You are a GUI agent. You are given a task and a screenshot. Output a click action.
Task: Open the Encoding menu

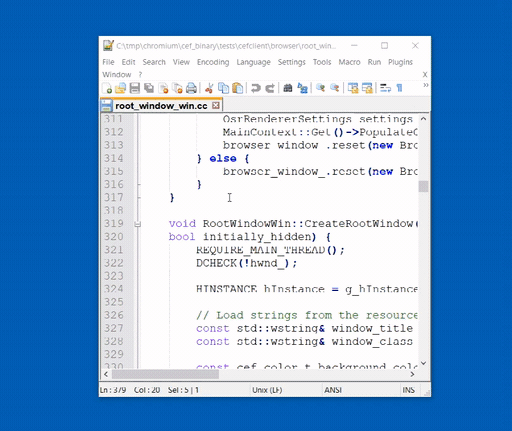213,62
